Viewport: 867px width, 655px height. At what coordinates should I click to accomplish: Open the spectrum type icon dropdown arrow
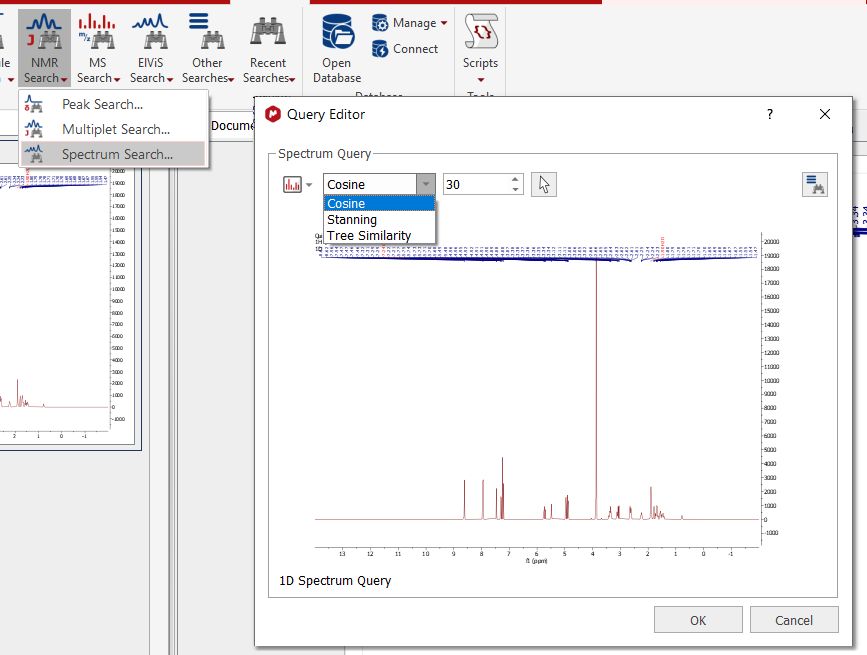(x=309, y=185)
